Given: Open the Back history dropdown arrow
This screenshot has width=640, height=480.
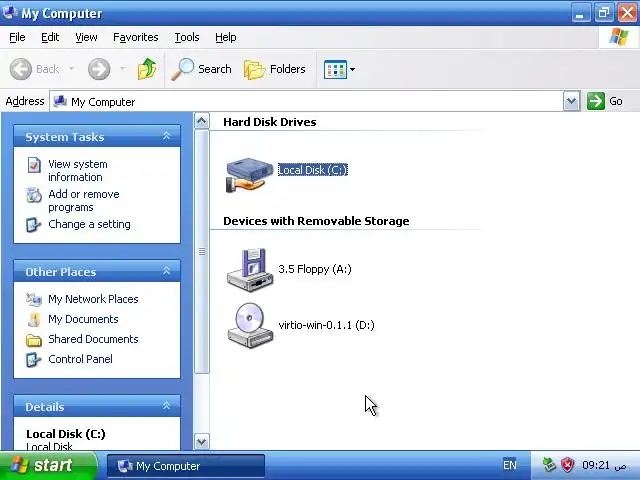Looking at the screenshot, I should [x=72, y=69].
